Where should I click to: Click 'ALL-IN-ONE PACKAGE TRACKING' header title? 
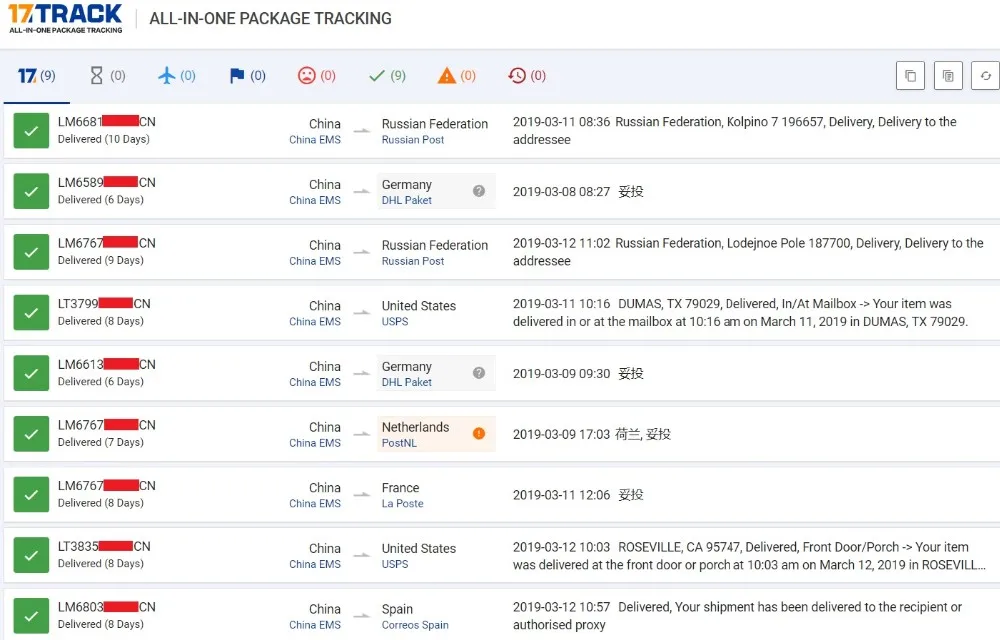(270, 18)
